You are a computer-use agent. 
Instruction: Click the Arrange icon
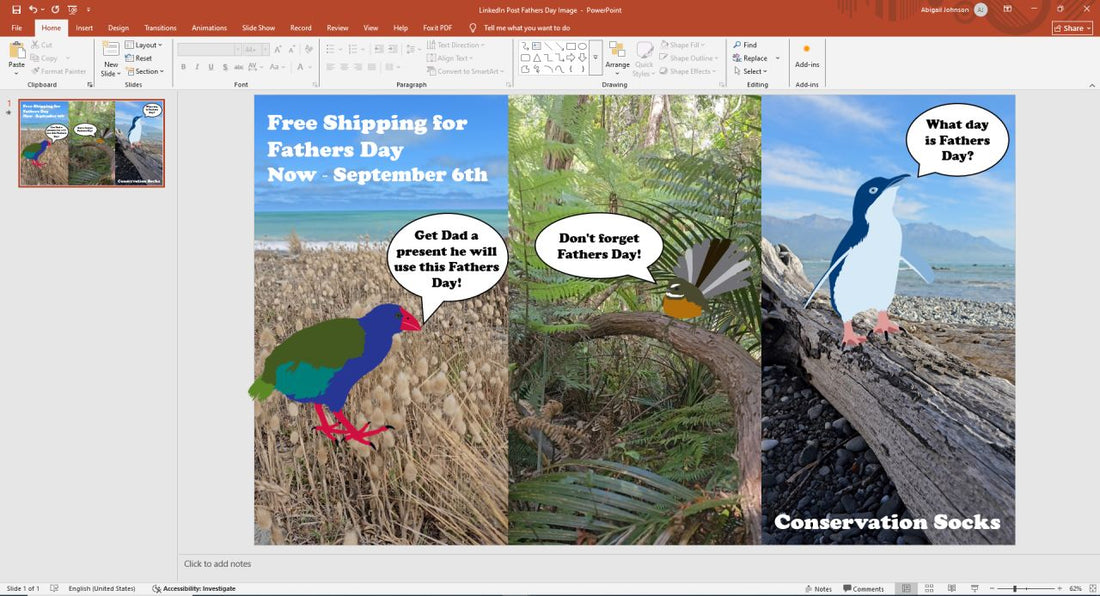(617, 51)
